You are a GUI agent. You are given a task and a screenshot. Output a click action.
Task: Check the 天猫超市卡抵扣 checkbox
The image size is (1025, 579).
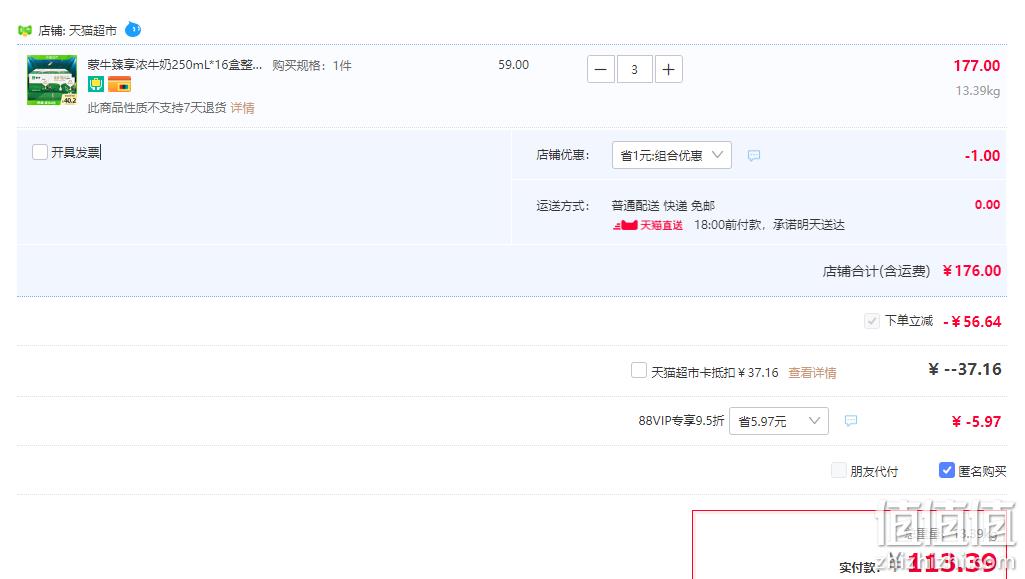639,371
